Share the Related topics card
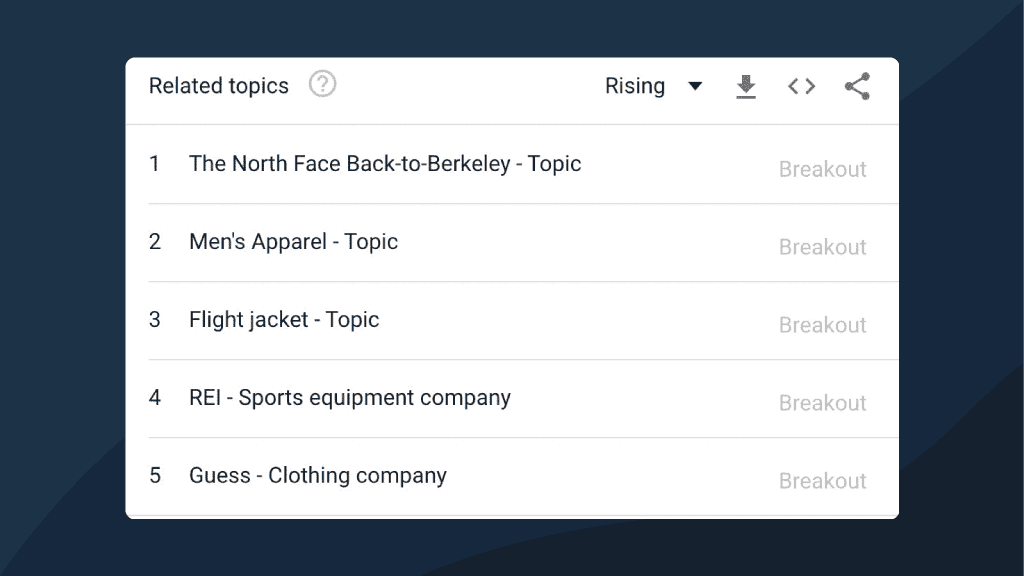The height and width of the screenshot is (576, 1024). pos(857,86)
